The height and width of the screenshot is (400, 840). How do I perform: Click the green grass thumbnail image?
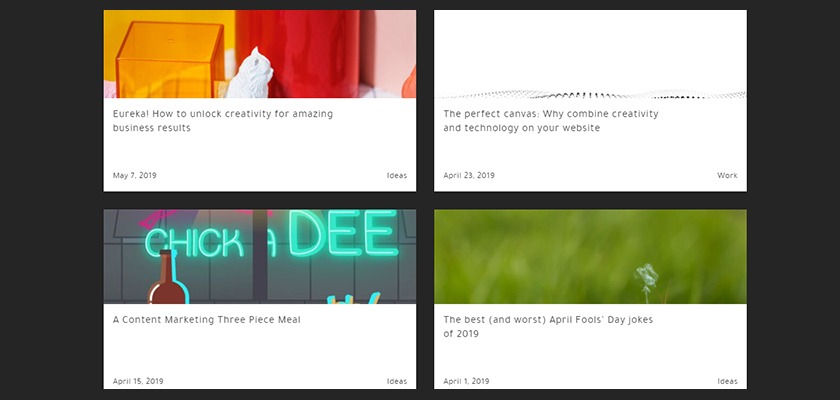coord(590,256)
